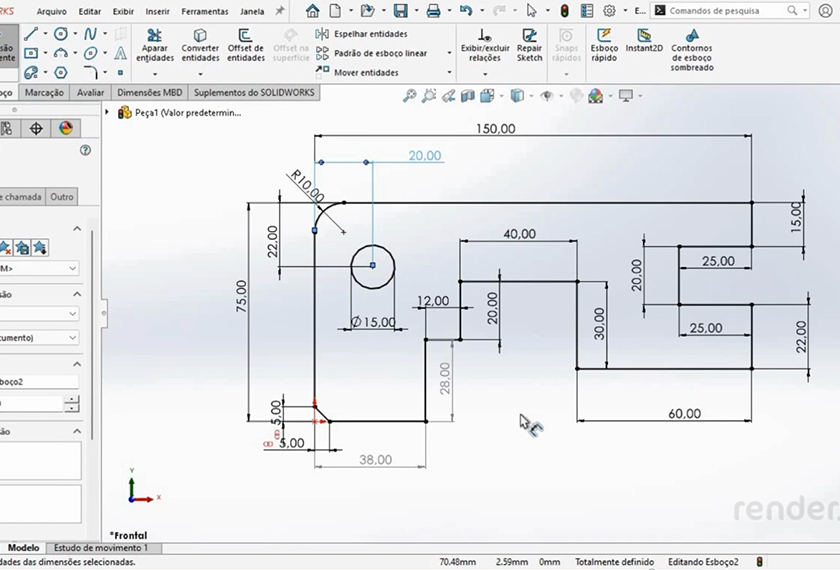Click Converter entidades tool

coord(200,46)
